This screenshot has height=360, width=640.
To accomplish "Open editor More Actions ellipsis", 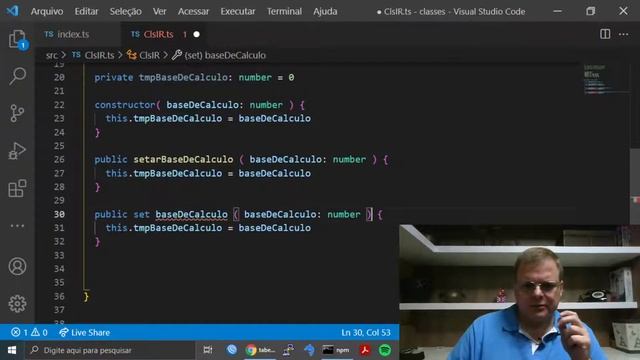I will click(623, 34).
